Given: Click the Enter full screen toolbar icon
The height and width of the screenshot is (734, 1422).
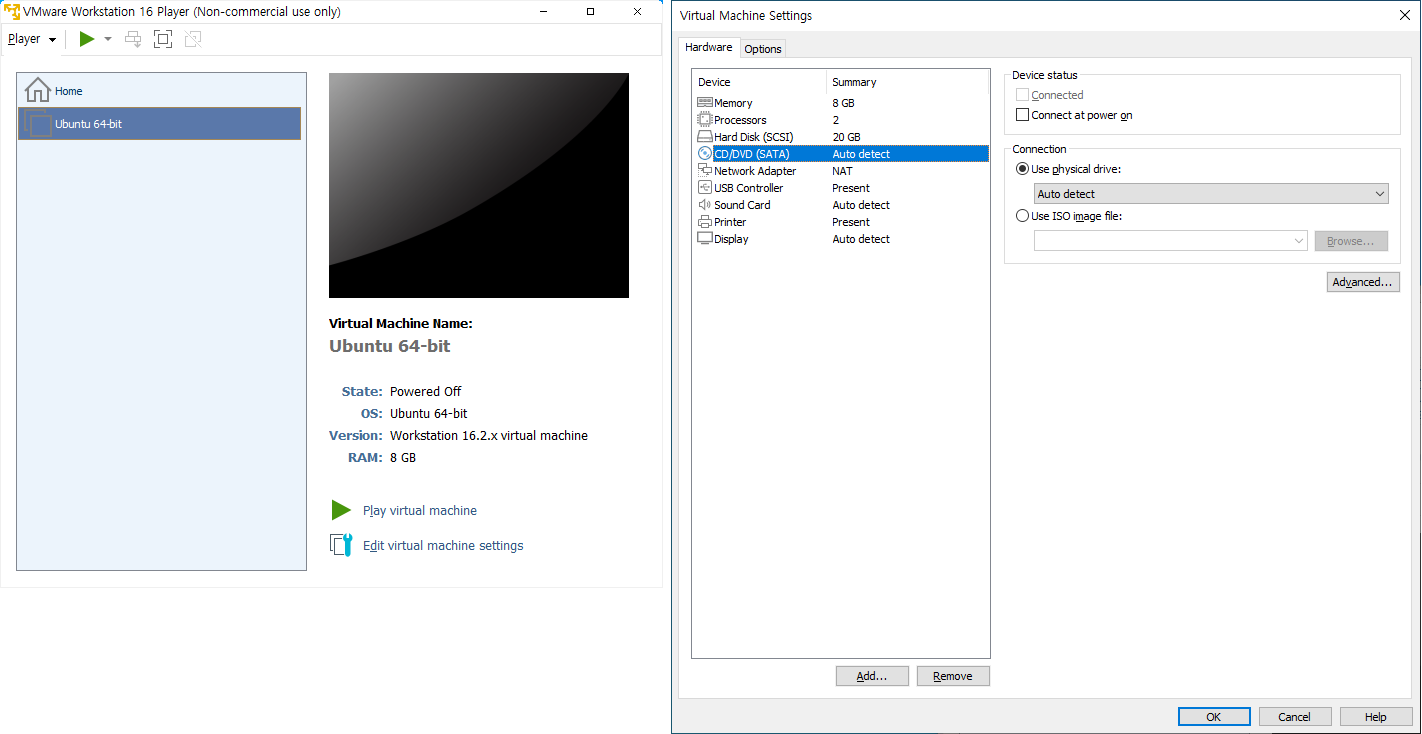Looking at the screenshot, I should [163, 39].
